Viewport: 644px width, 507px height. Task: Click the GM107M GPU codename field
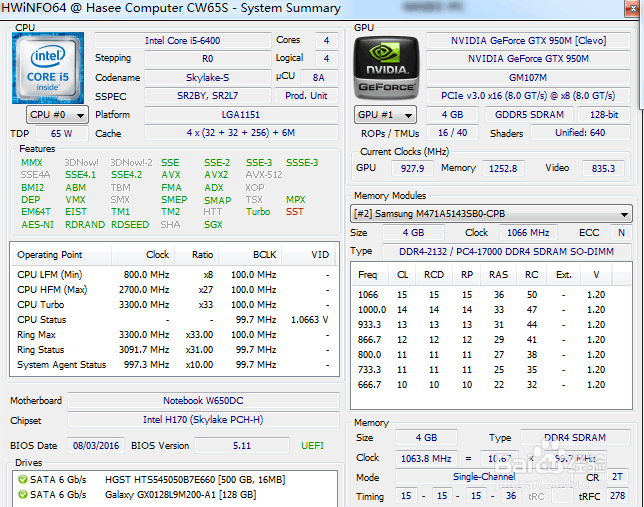click(528, 78)
